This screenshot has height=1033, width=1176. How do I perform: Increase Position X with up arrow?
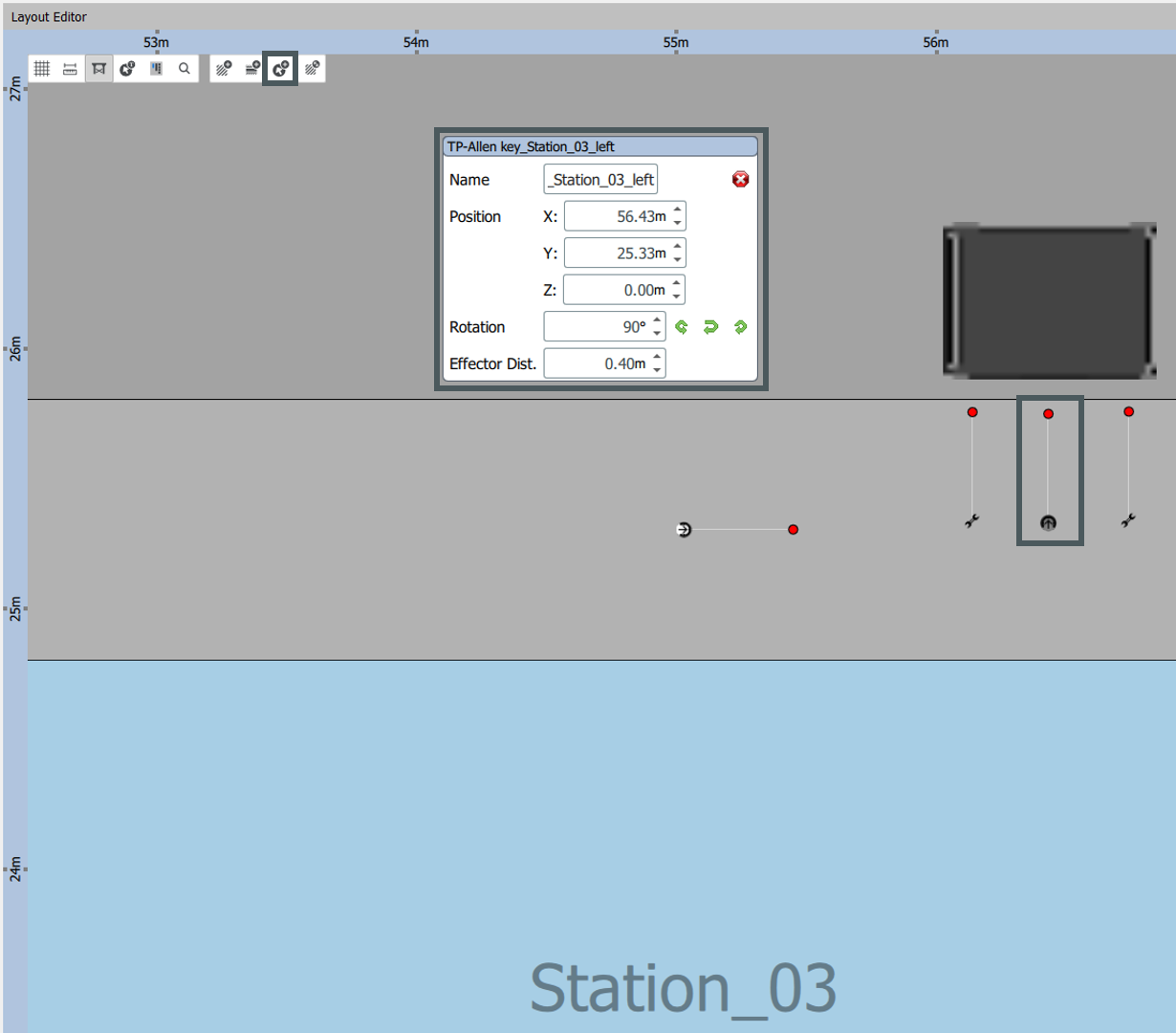pos(678,209)
